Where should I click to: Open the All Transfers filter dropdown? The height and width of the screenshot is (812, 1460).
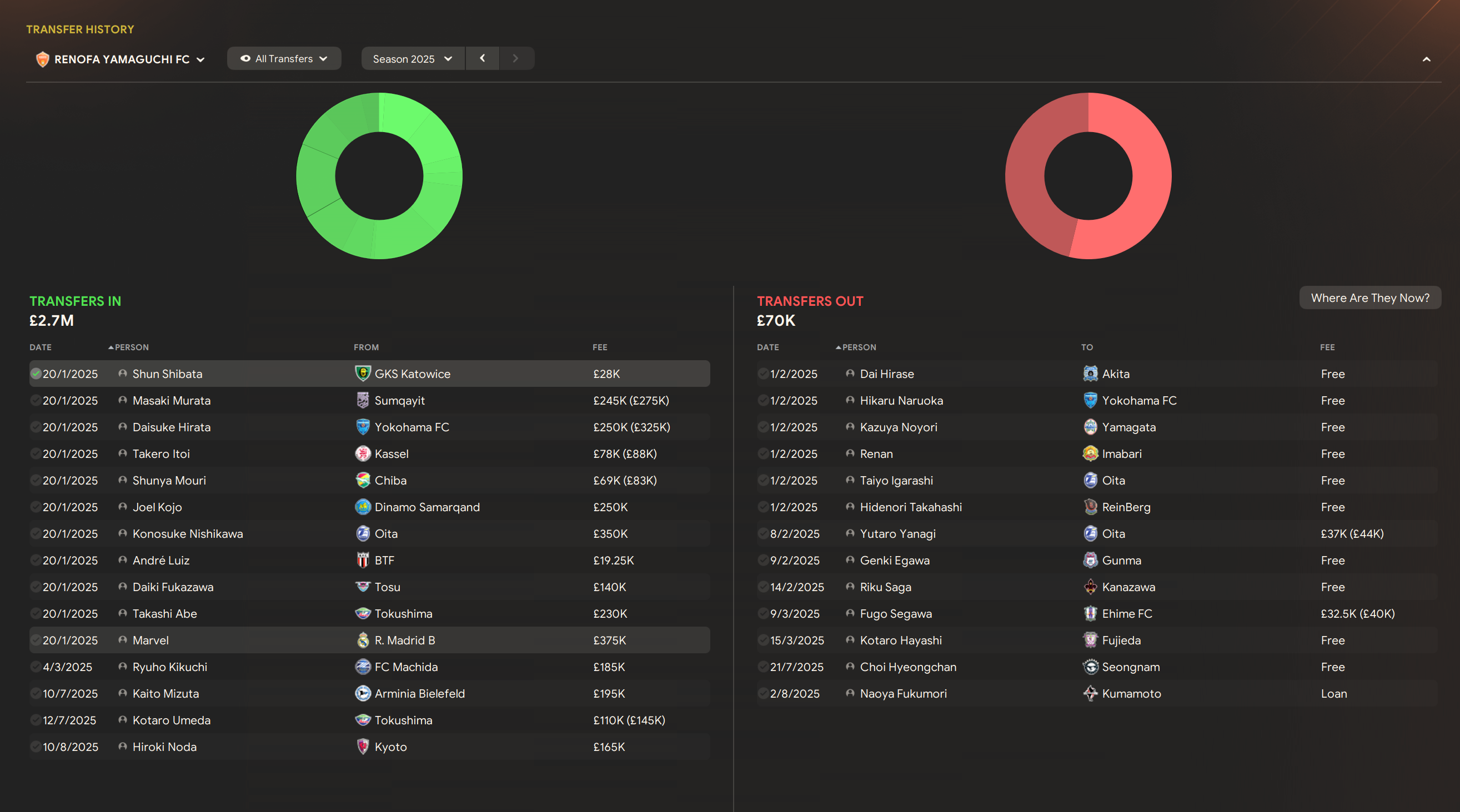point(284,59)
